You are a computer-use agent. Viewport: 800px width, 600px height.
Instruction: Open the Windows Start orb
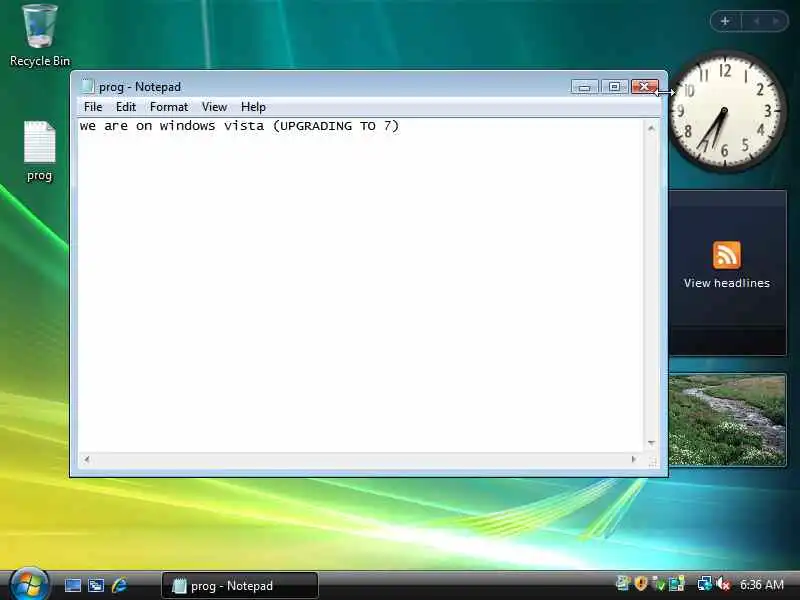click(29, 583)
